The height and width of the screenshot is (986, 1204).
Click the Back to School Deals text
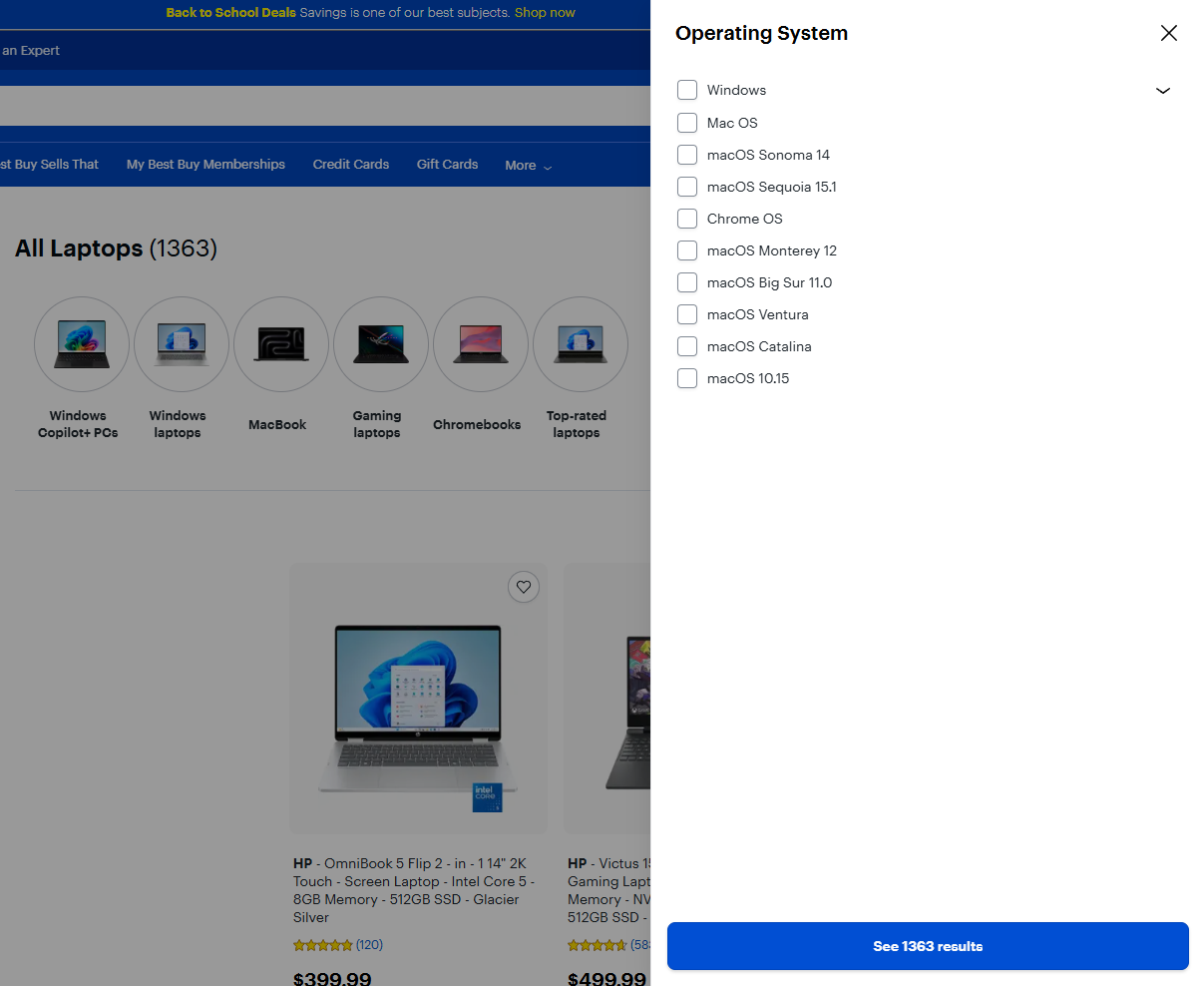point(230,13)
